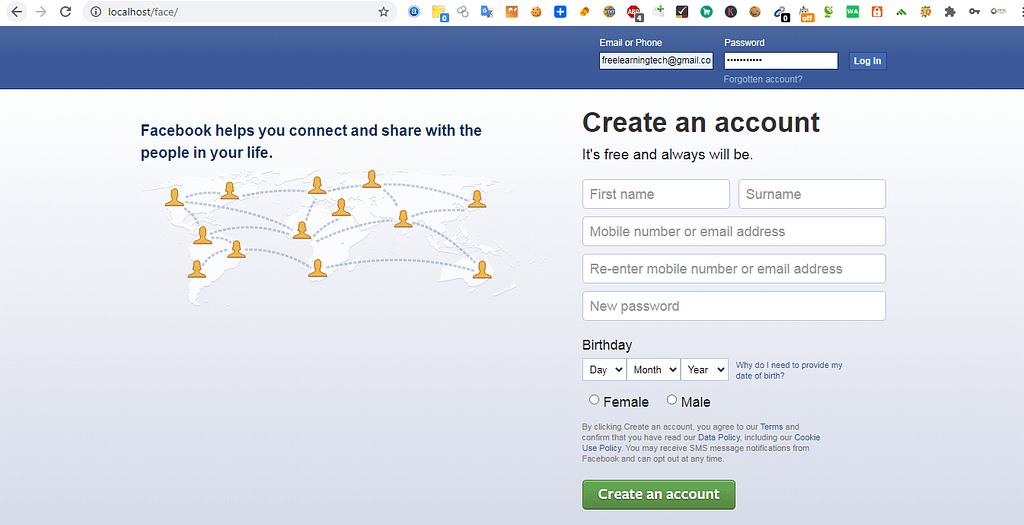Screen dimensions: 1024x525
Task: Open the extension showing orange 'off' badge
Action: tap(806, 12)
